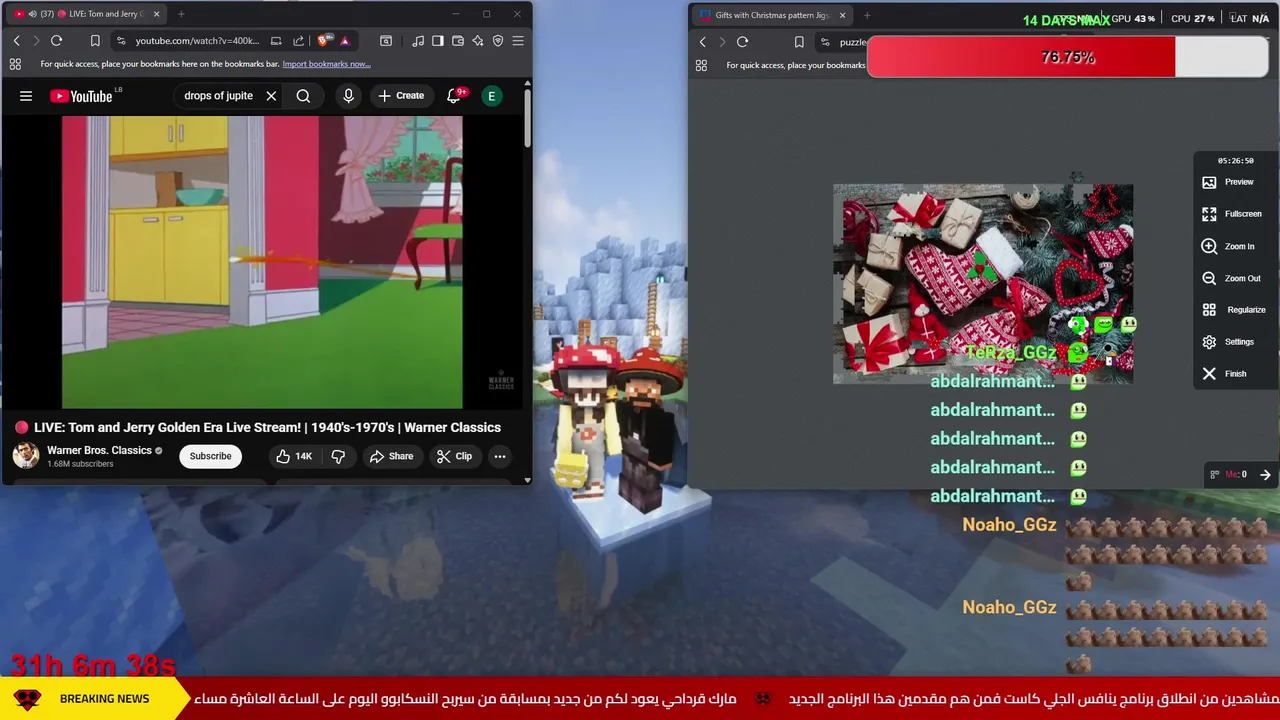Subscribe to Warner Bros. Classics
1280x720 pixels.
pyautogui.click(x=210, y=456)
